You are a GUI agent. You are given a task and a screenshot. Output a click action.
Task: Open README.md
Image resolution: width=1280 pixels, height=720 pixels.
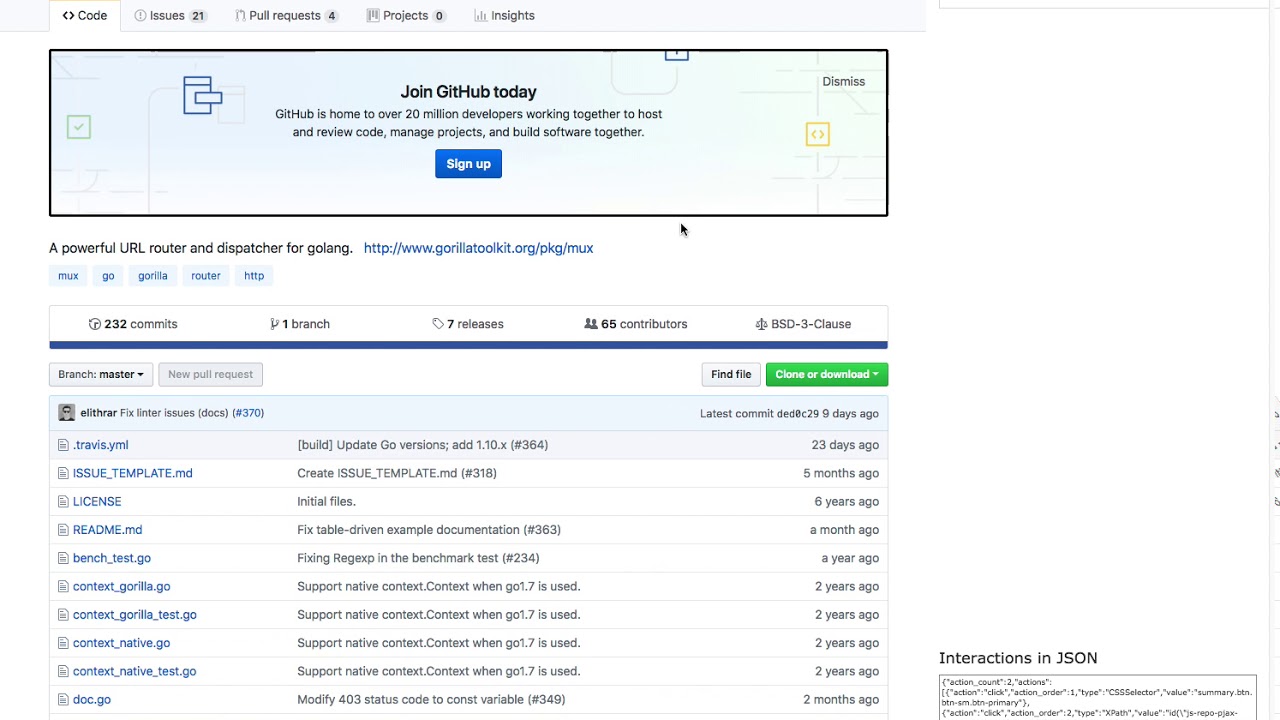107,530
